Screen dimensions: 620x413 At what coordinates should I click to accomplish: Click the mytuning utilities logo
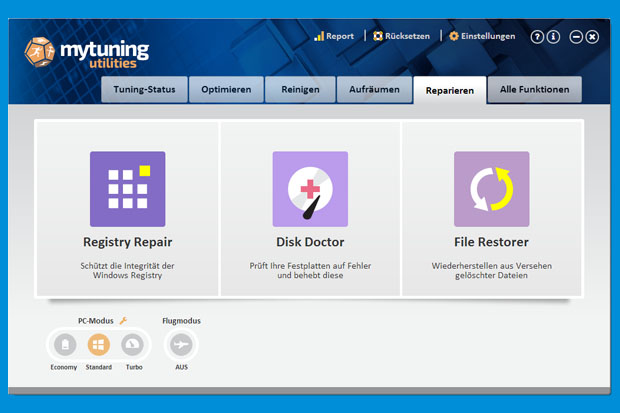(x=86, y=52)
